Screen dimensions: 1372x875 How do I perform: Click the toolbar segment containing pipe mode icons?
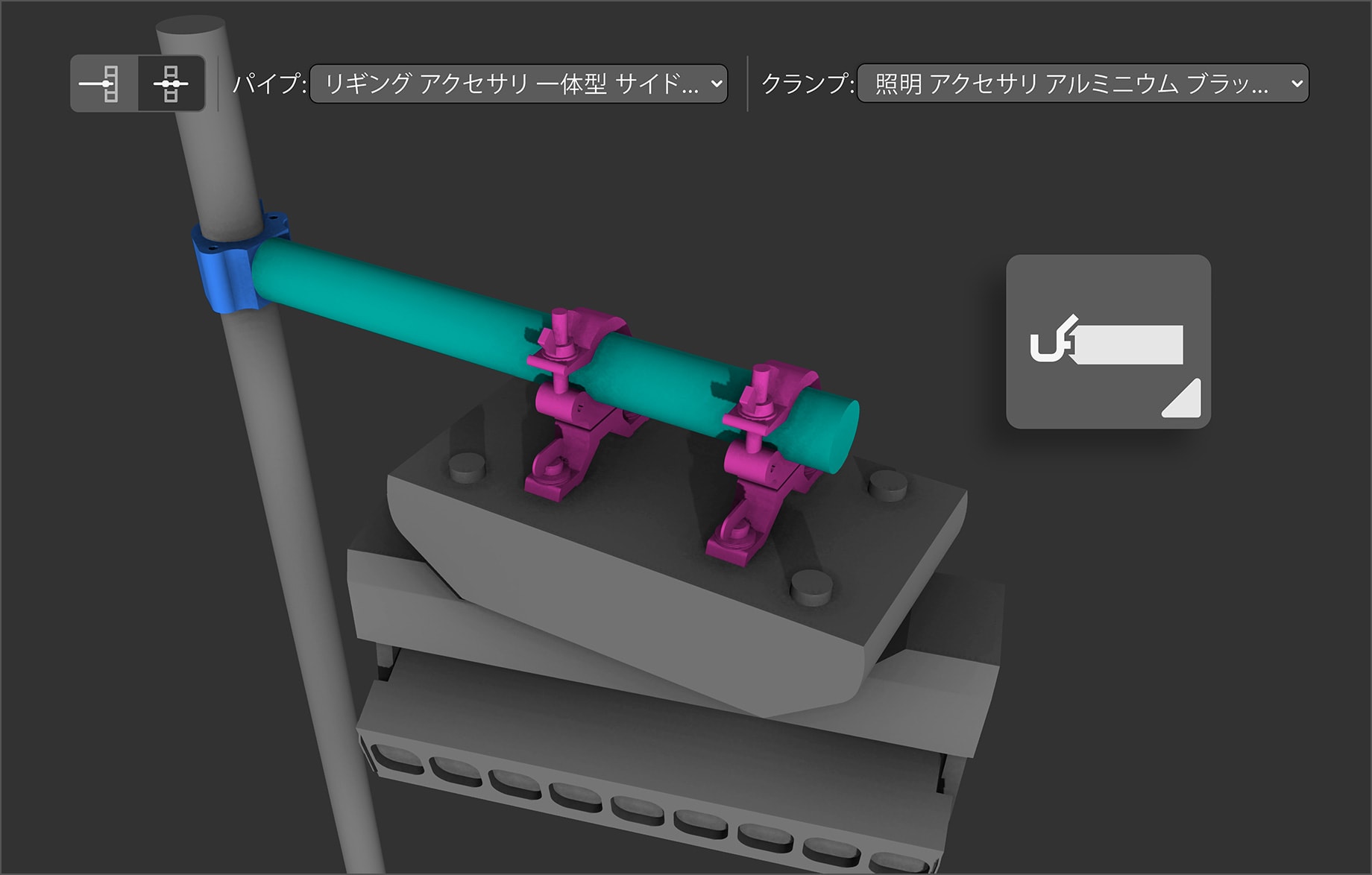tap(139, 83)
